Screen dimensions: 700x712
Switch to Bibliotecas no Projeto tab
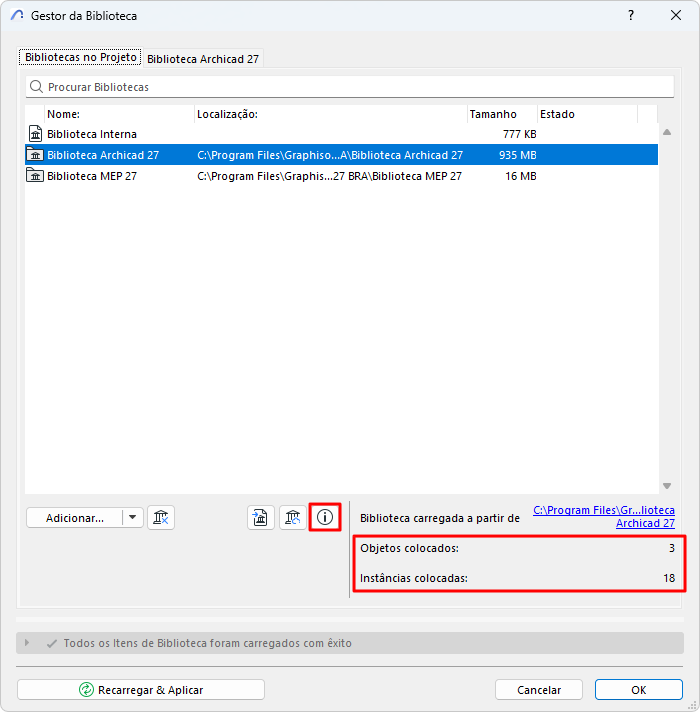tap(80, 57)
